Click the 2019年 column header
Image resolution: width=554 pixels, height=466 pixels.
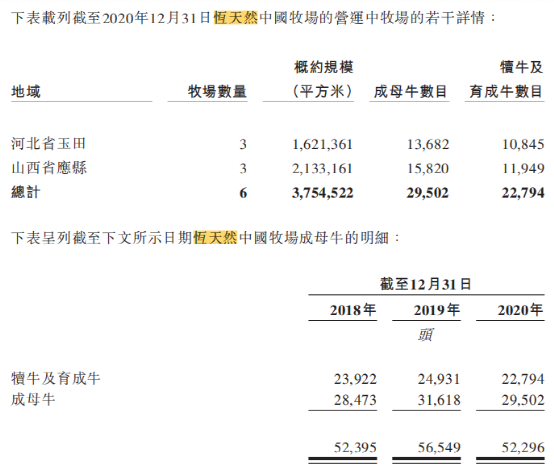[437, 310]
